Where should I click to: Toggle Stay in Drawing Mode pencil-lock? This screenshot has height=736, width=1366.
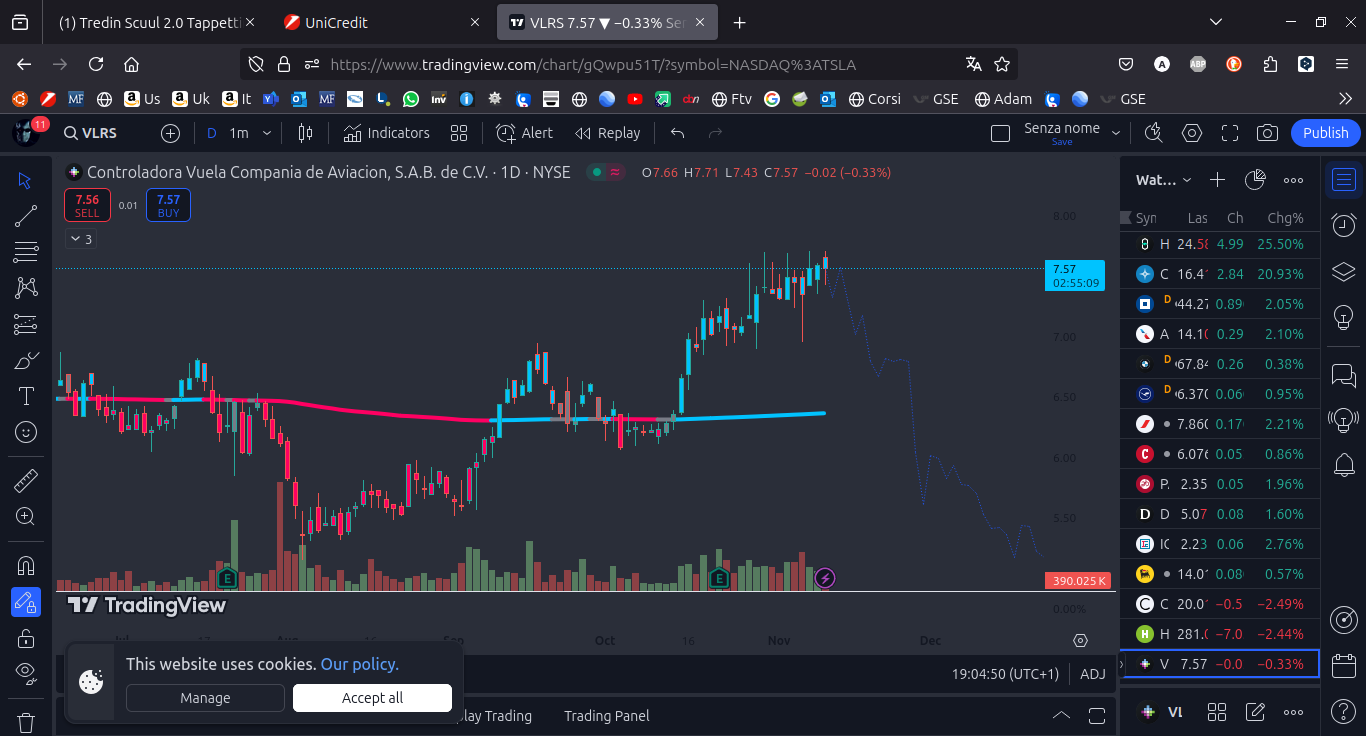coord(26,602)
